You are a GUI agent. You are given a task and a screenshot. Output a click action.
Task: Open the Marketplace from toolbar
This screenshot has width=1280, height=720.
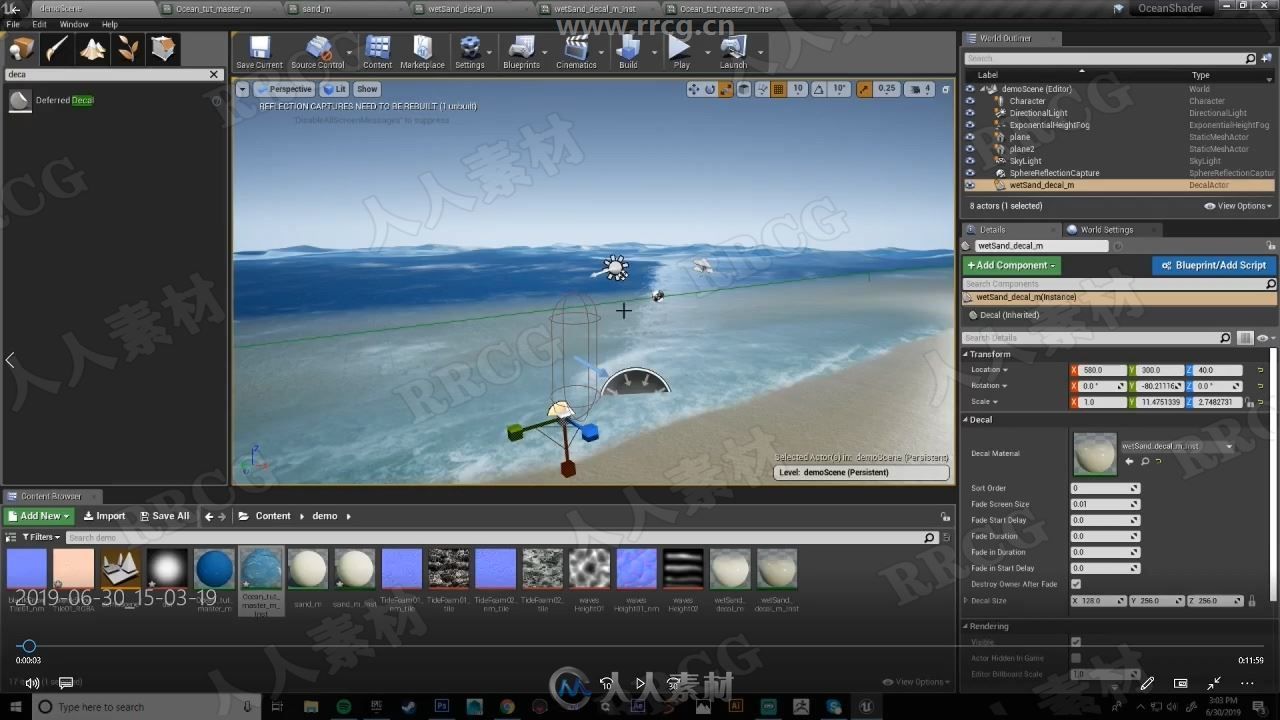(422, 52)
